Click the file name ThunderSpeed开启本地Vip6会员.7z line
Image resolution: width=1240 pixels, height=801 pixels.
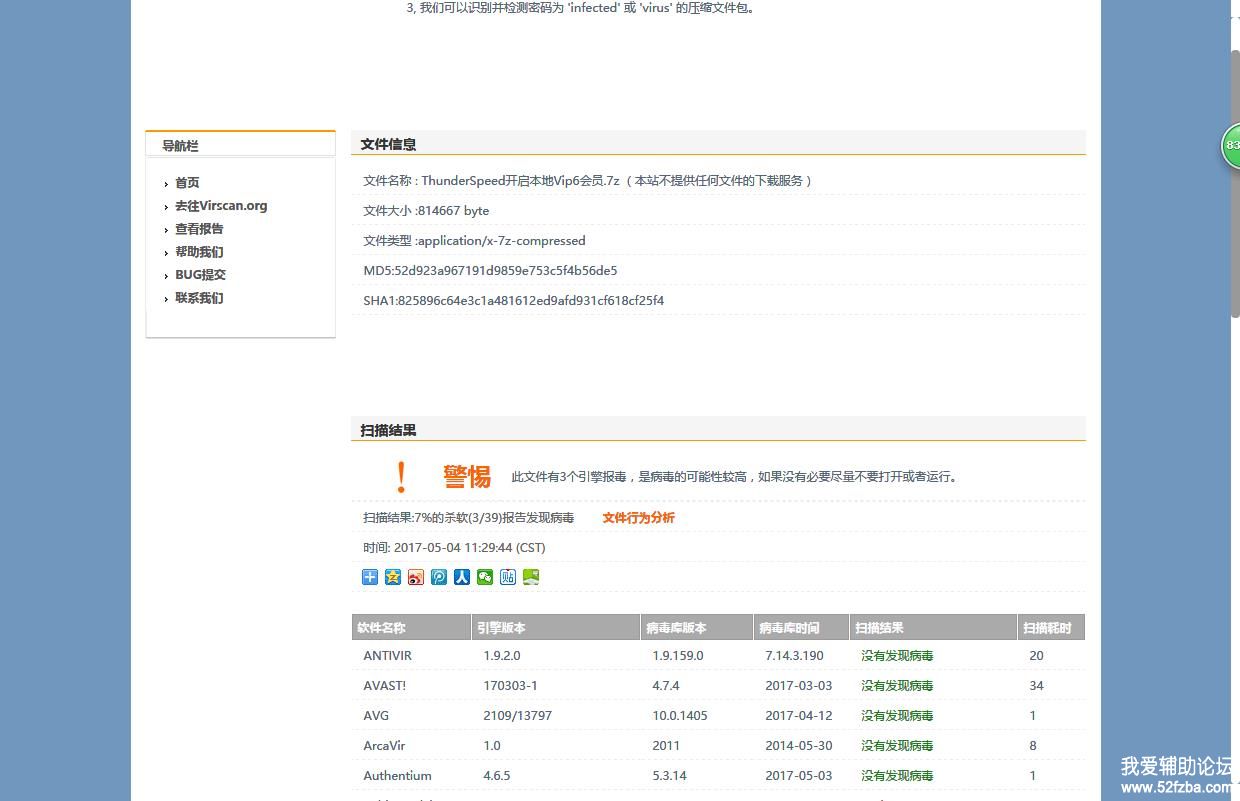(587, 181)
